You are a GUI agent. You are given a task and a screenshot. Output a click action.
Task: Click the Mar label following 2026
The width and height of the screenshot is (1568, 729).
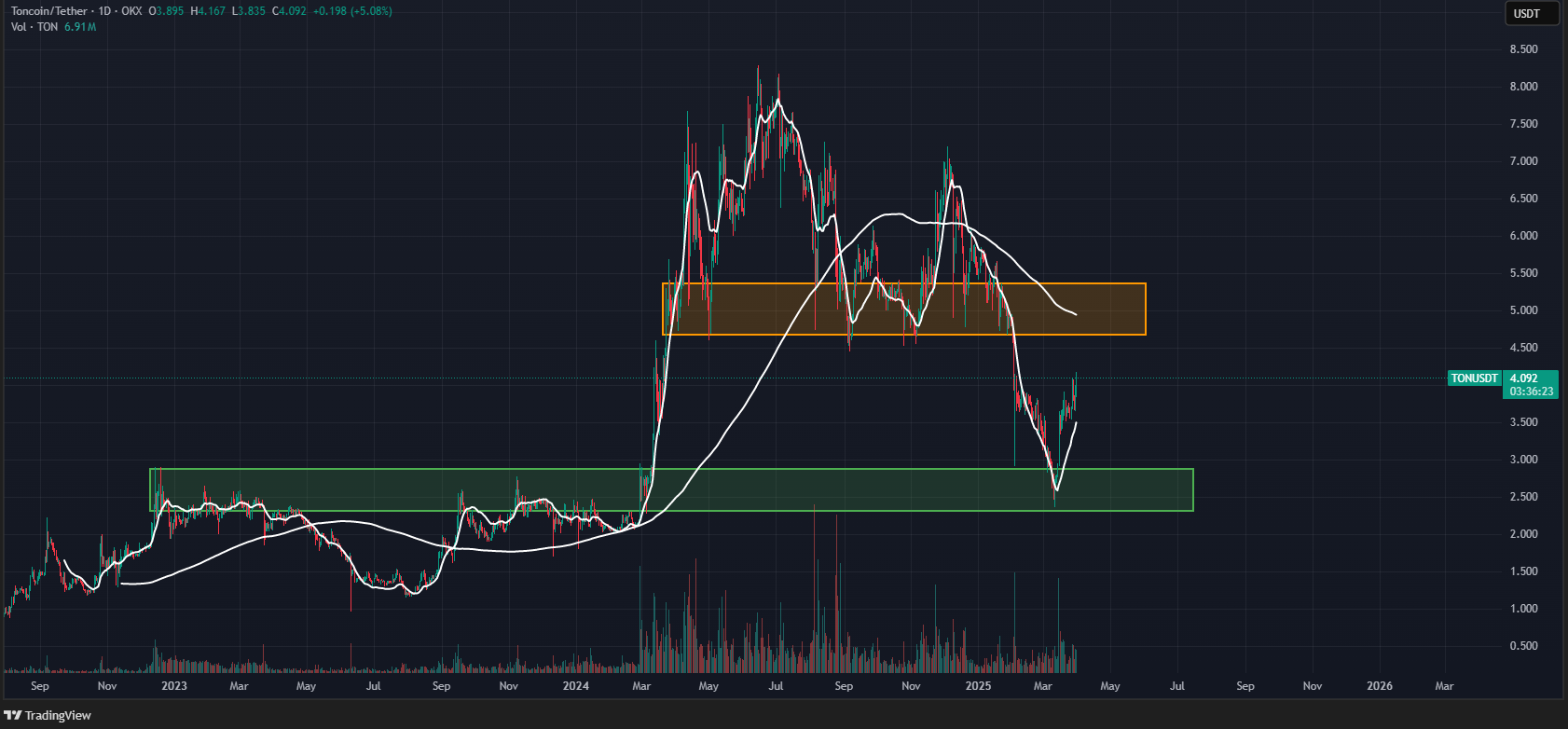pyautogui.click(x=1444, y=686)
